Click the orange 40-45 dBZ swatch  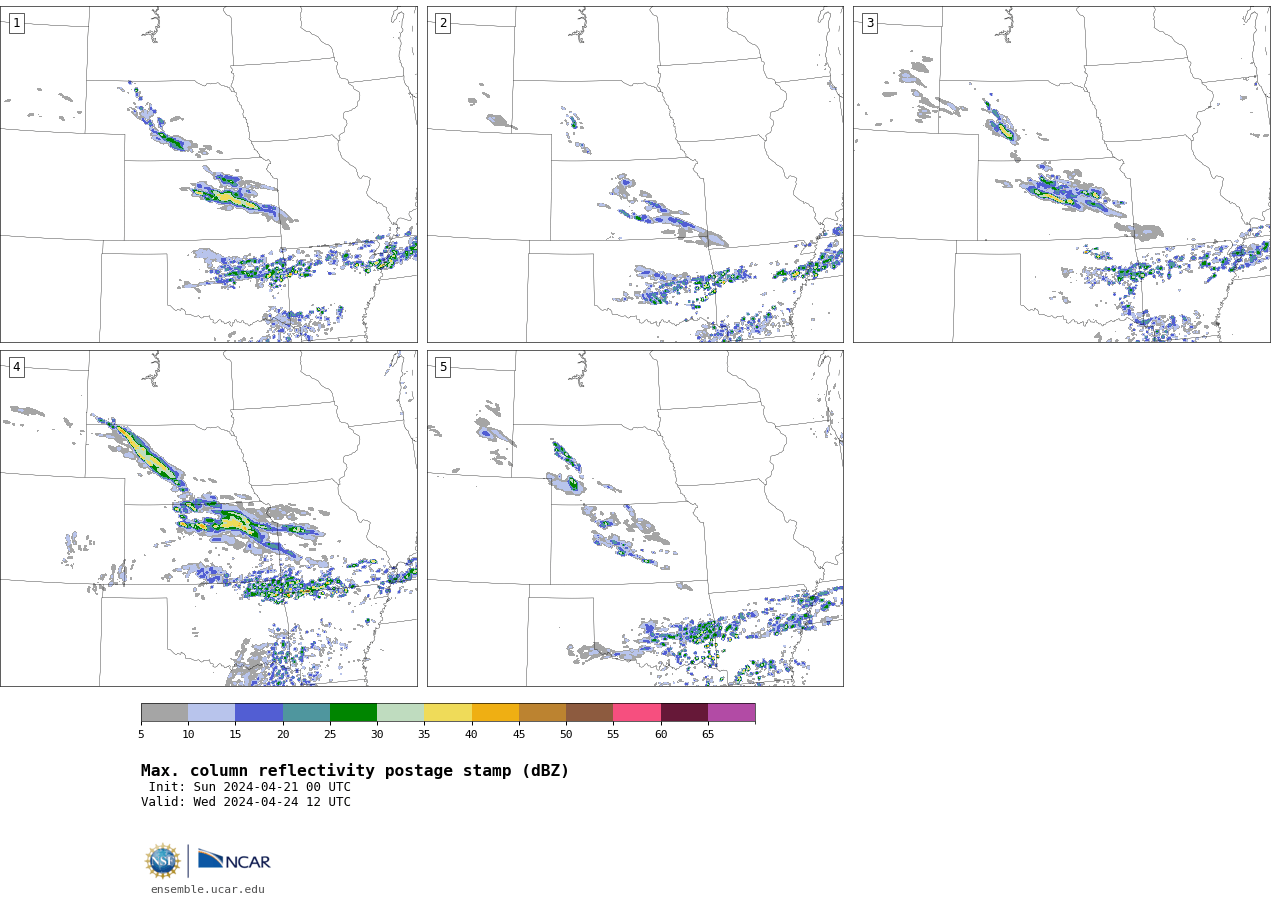[x=495, y=712]
